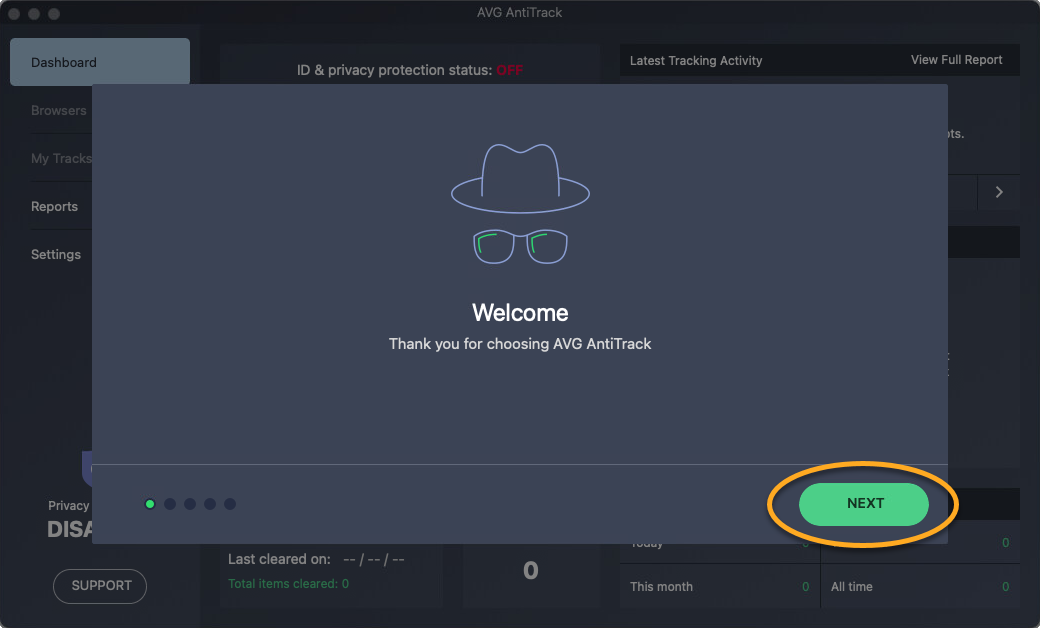Choose the fourth onboarding page dot
This screenshot has height=628, width=1040.
pos(210,504)
